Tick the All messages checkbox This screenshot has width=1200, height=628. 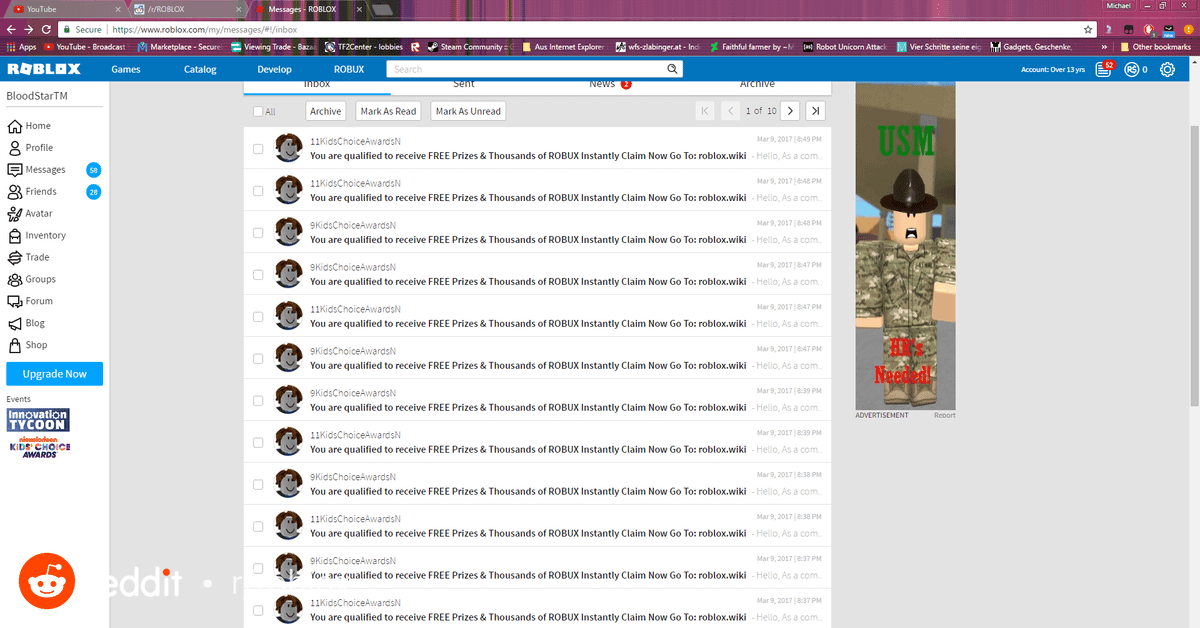(259, 112)
